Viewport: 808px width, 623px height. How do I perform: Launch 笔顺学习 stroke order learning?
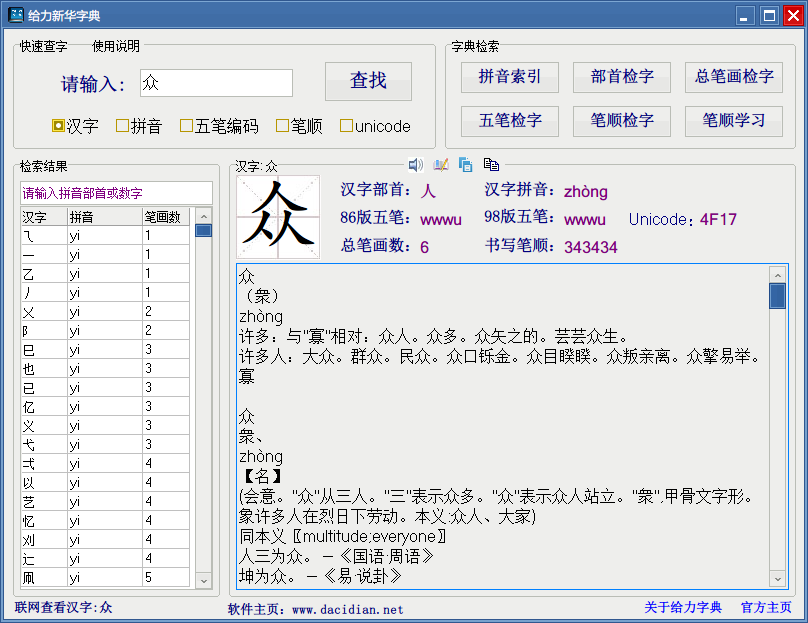(734, 121)
